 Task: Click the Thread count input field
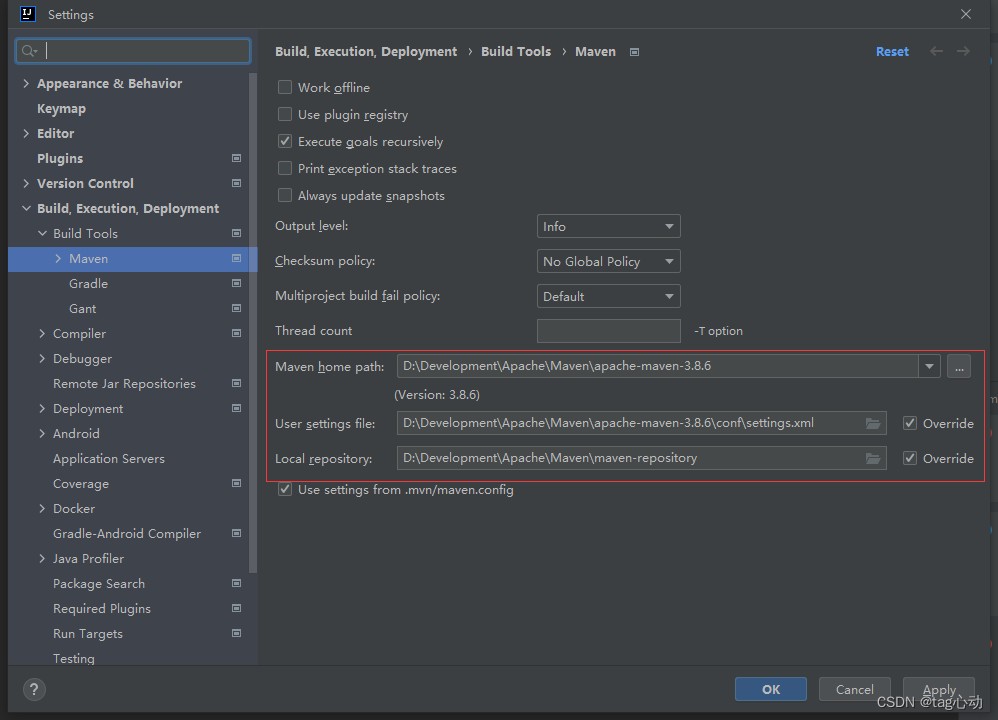608,331
